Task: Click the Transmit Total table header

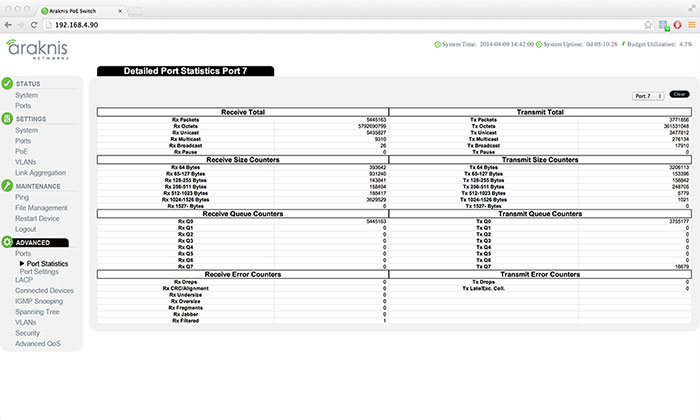Action: click(540, 112)
